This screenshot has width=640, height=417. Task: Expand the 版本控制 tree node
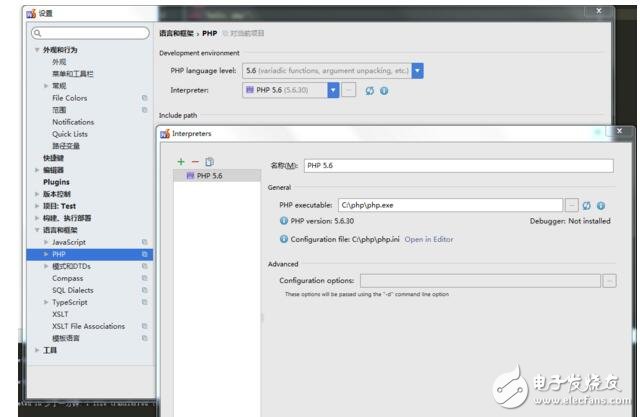point(37,194)
